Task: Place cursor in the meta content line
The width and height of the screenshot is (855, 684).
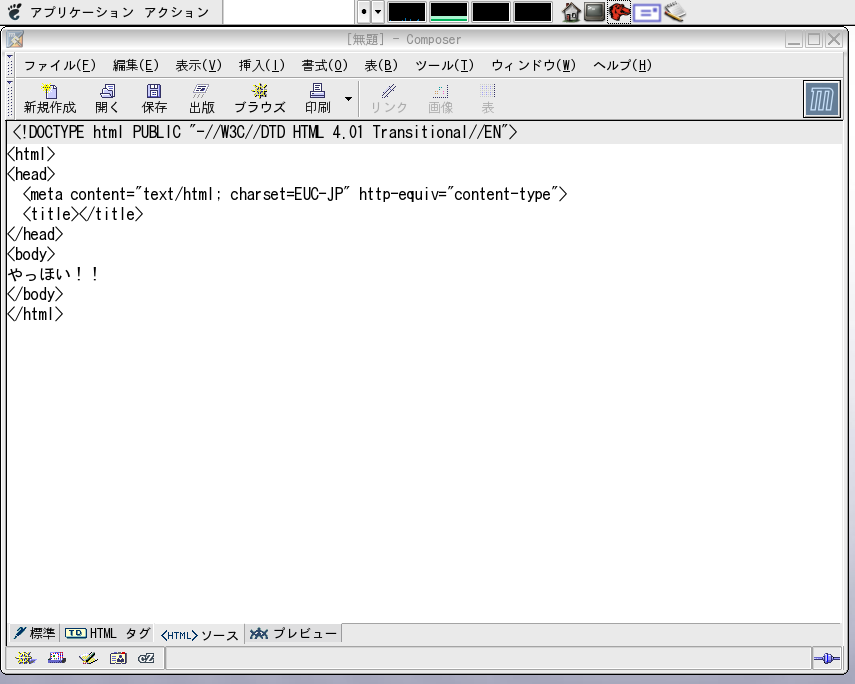Action: [295, 194]
